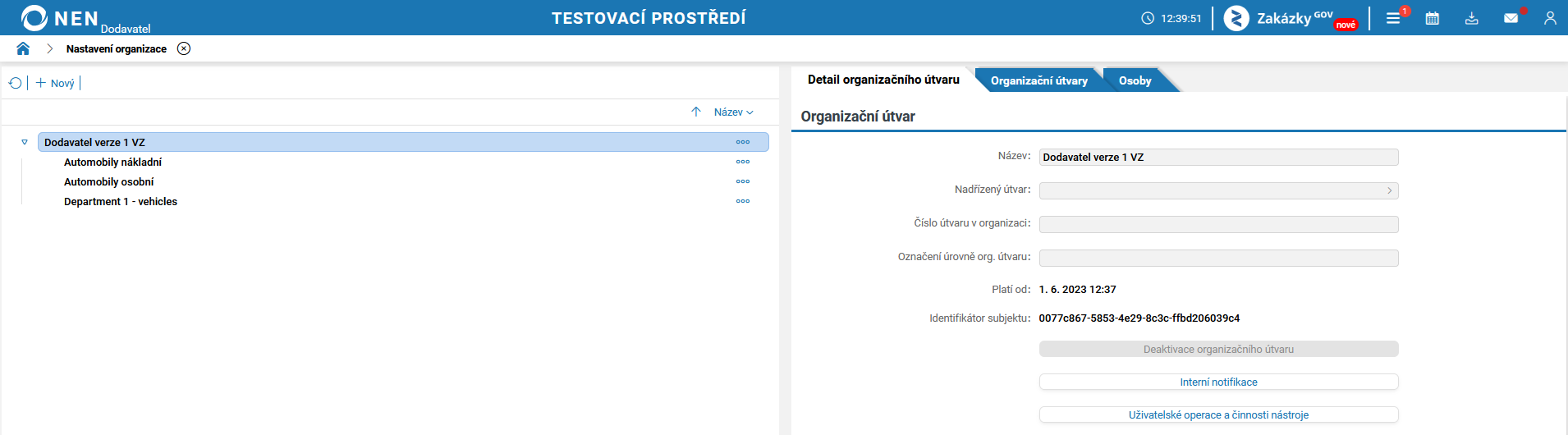Open the user profile icon
Image resolution: width=1568 pixels, height=435 pixels.
pyautogui.click(x=1550, y=18)
